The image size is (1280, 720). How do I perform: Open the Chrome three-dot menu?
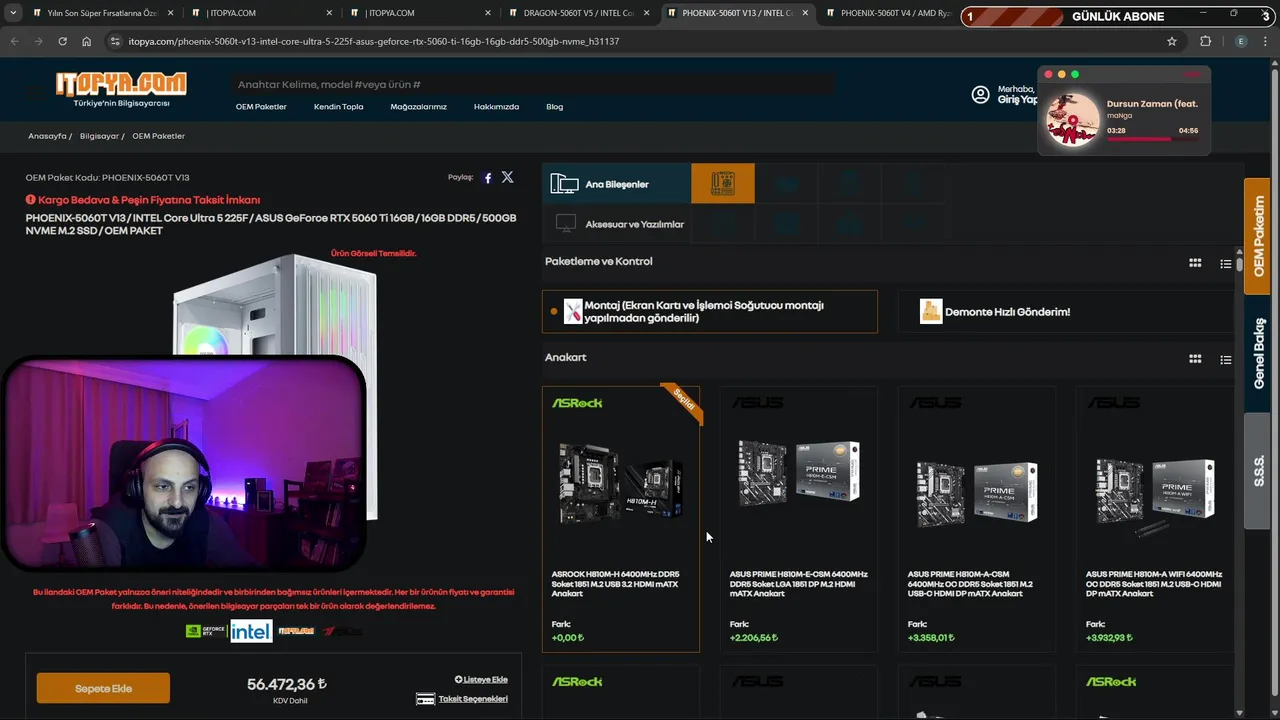1267,41
